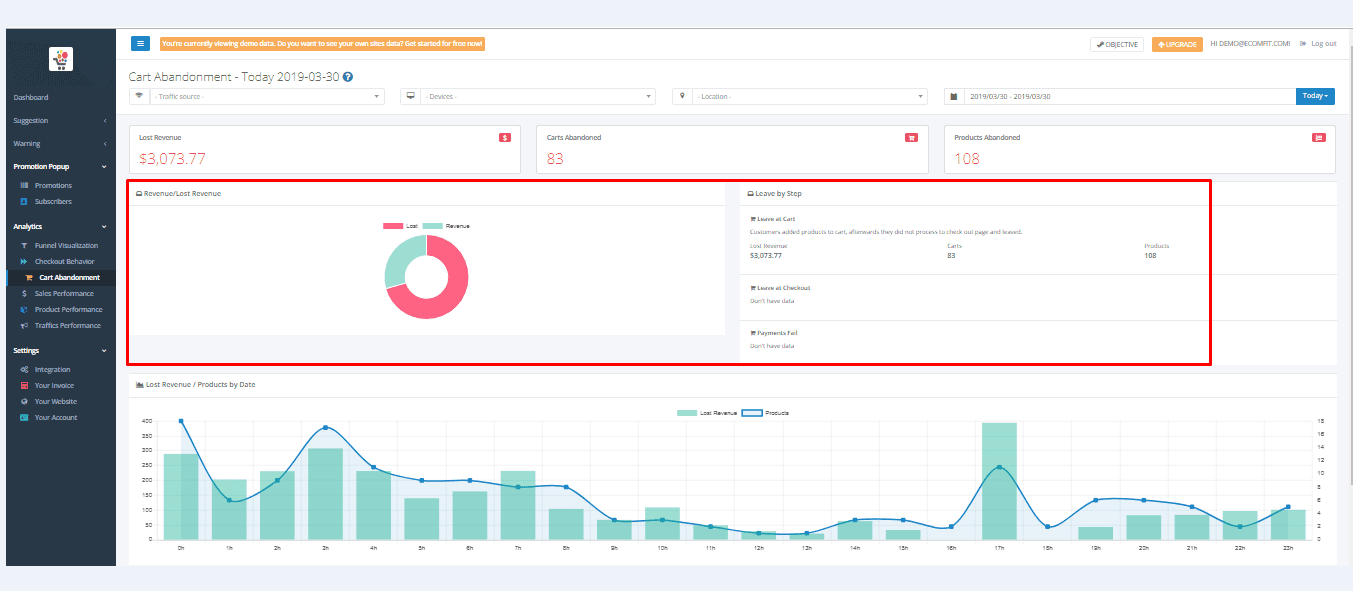1353x591 pixels.
Task: Click the orange Upgrade button
Action: 1177,44
